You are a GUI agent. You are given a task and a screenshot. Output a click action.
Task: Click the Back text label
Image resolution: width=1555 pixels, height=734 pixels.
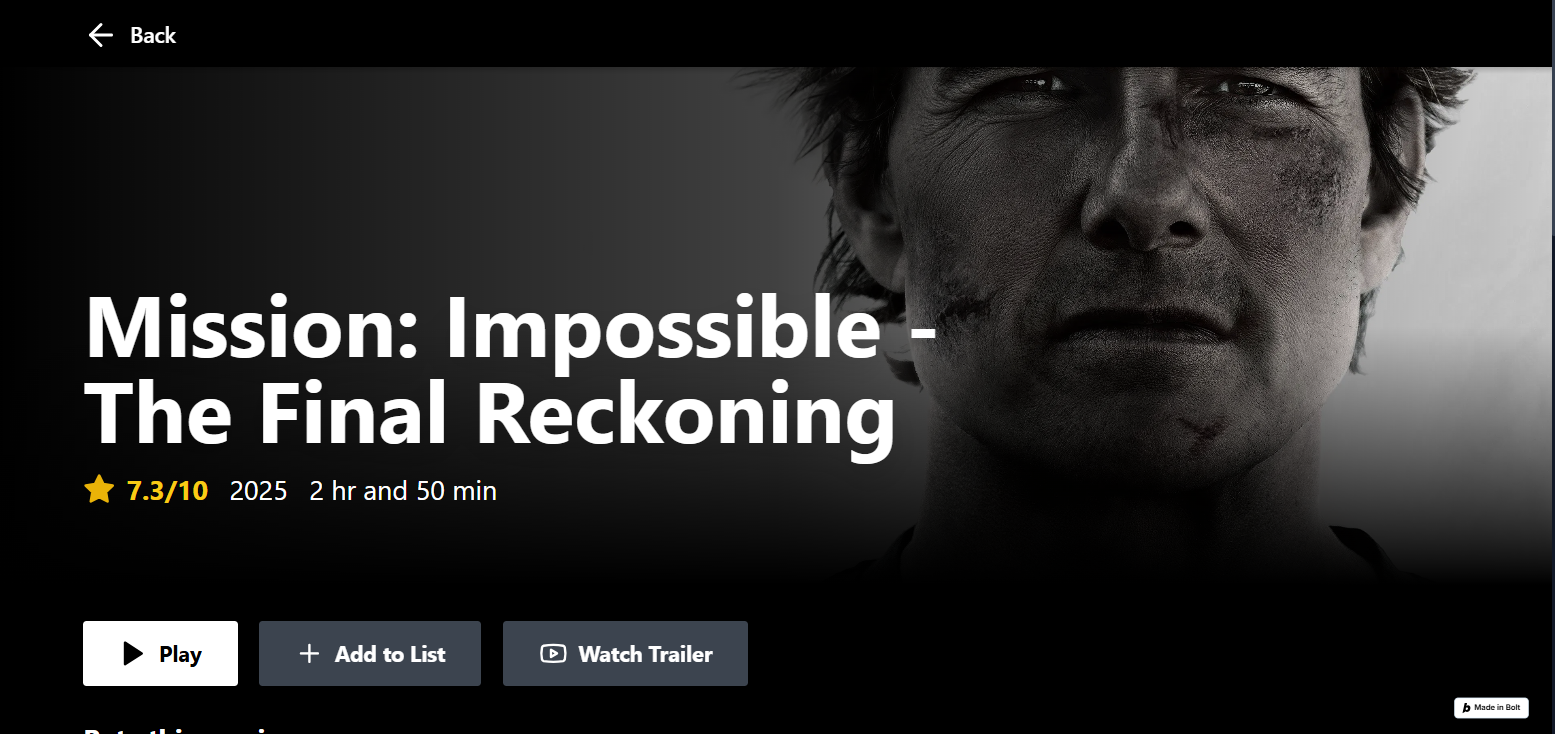[x=153, y=36]
